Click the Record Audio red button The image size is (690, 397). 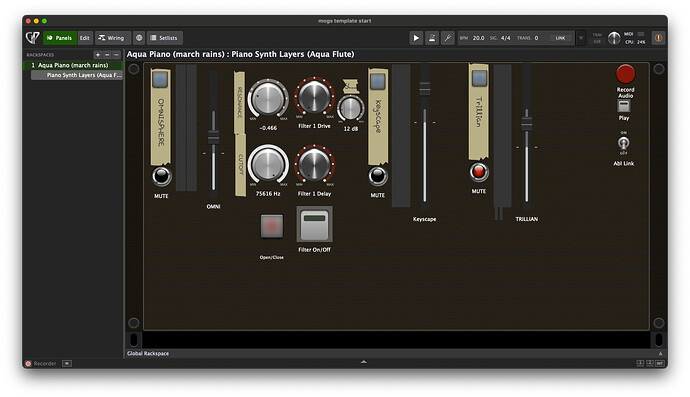point(625,74)
